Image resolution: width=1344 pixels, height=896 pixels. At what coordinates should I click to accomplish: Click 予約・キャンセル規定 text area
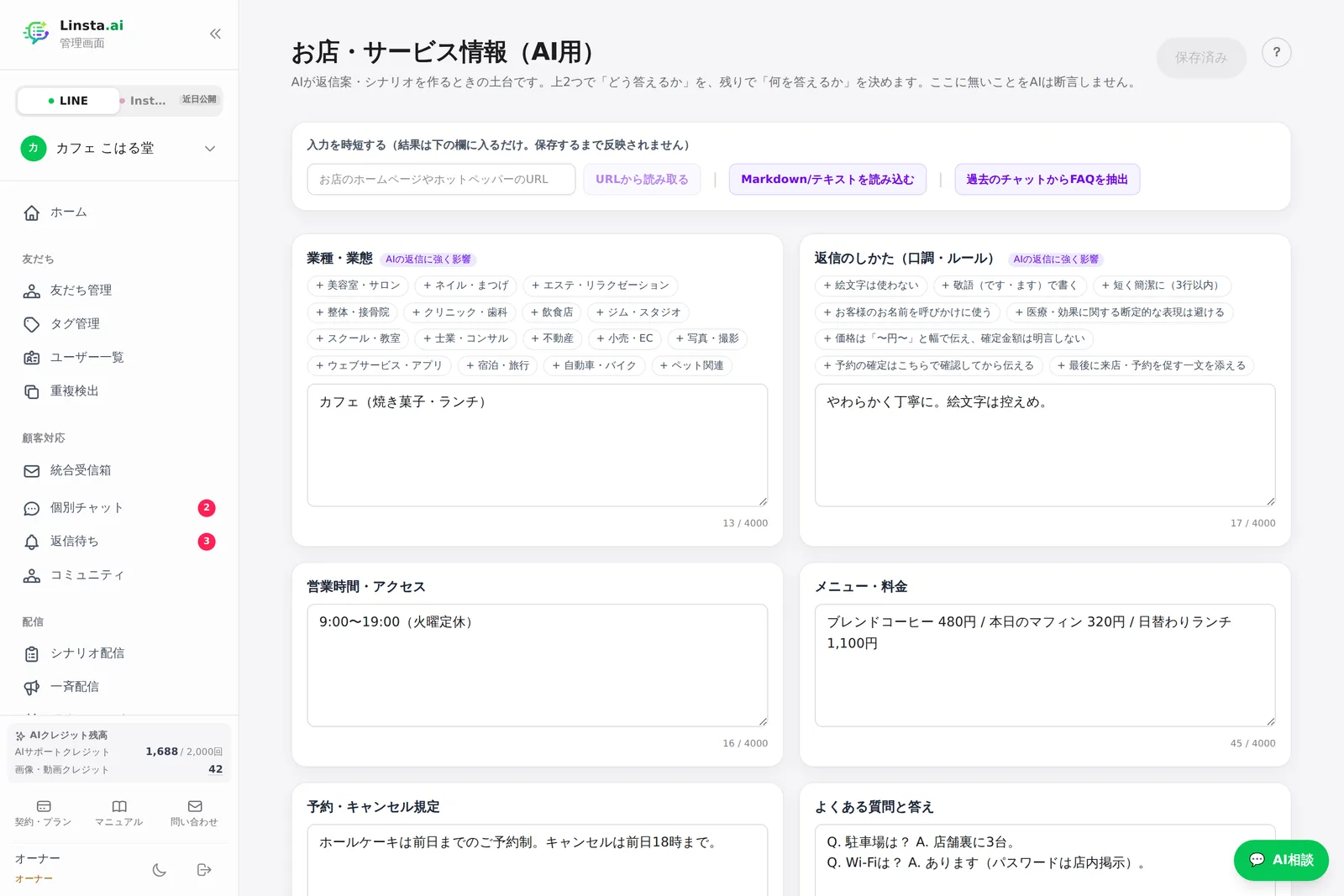(538, 860)
